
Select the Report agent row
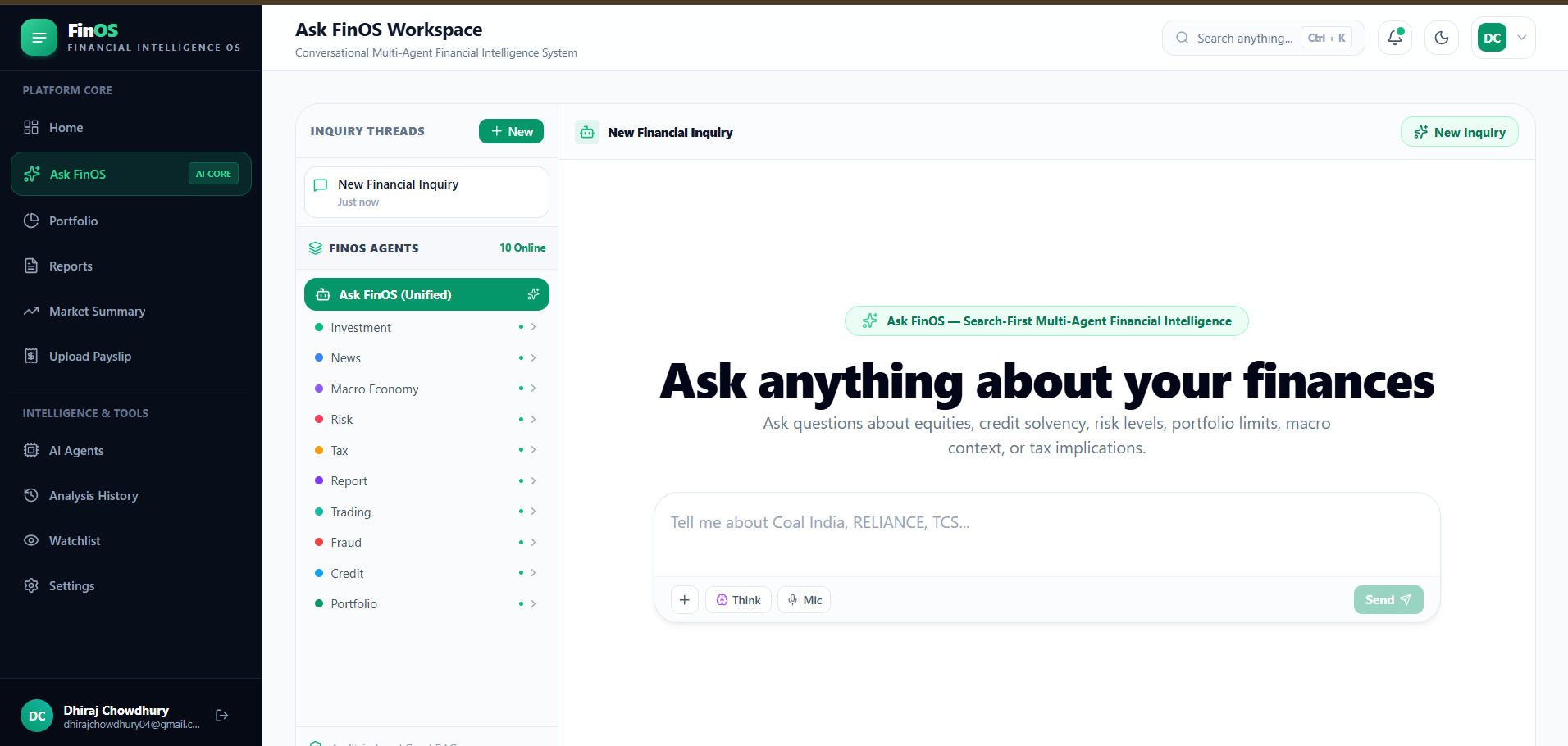pyautogui.click(x=426, y=480)
